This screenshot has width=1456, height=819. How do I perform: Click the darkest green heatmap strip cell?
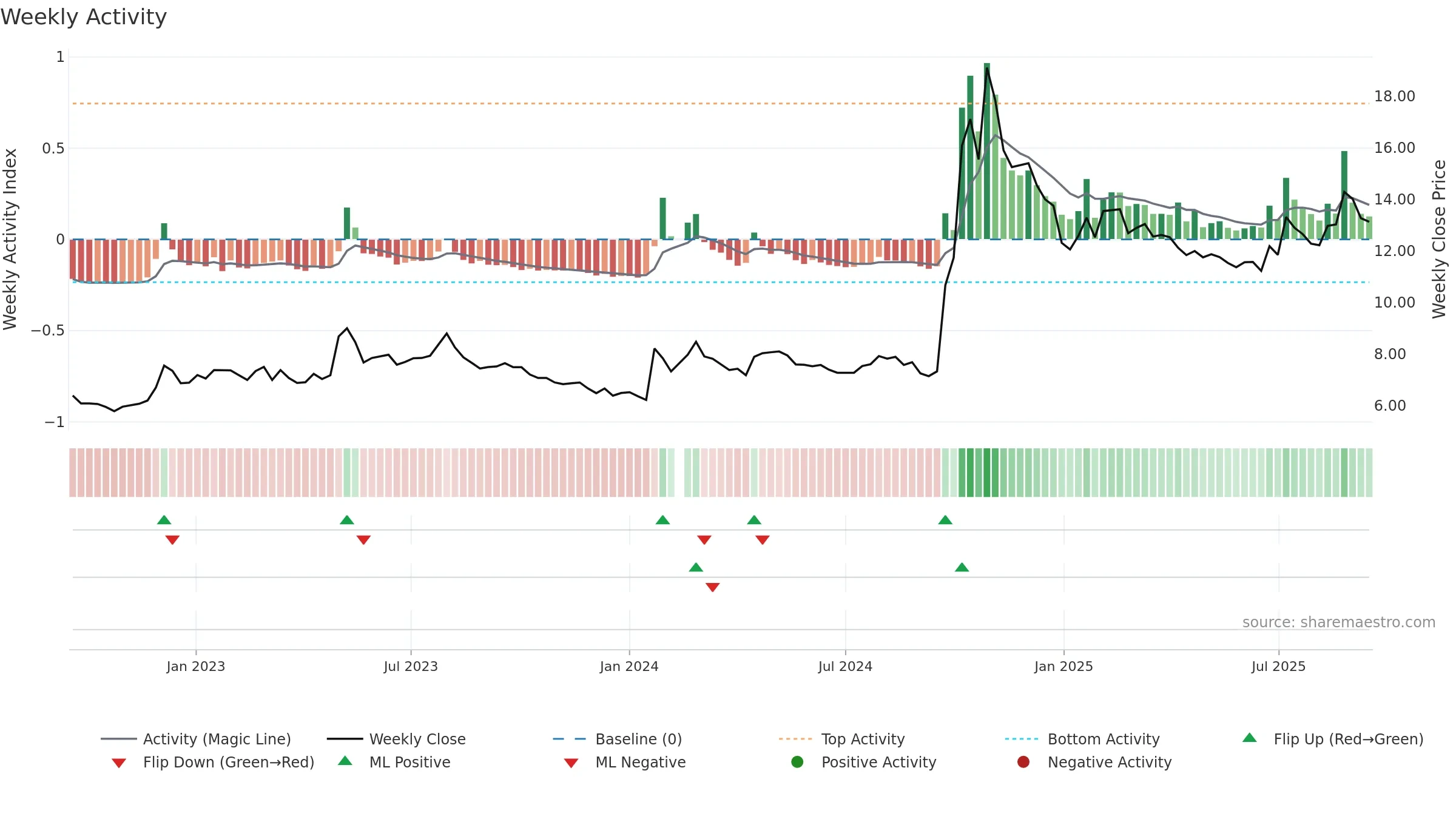987,473
